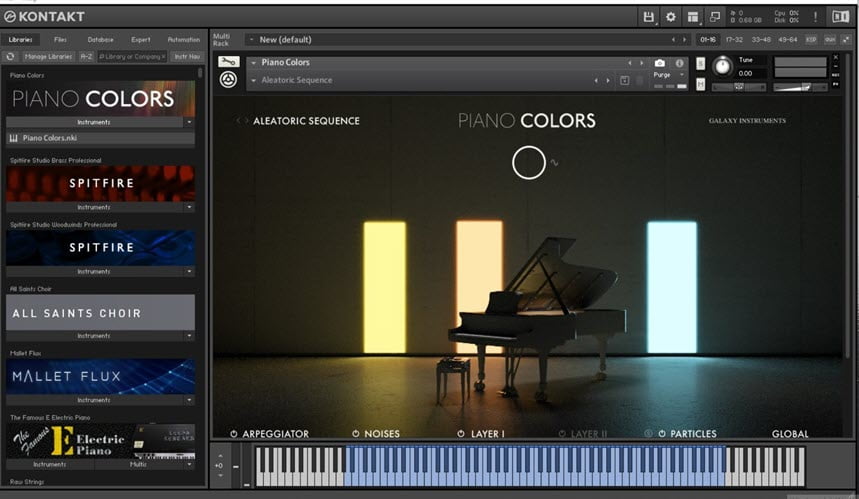Open the Aleatoric Sequence snapshot dropdown
859x499 pixels.
point(254,81)
